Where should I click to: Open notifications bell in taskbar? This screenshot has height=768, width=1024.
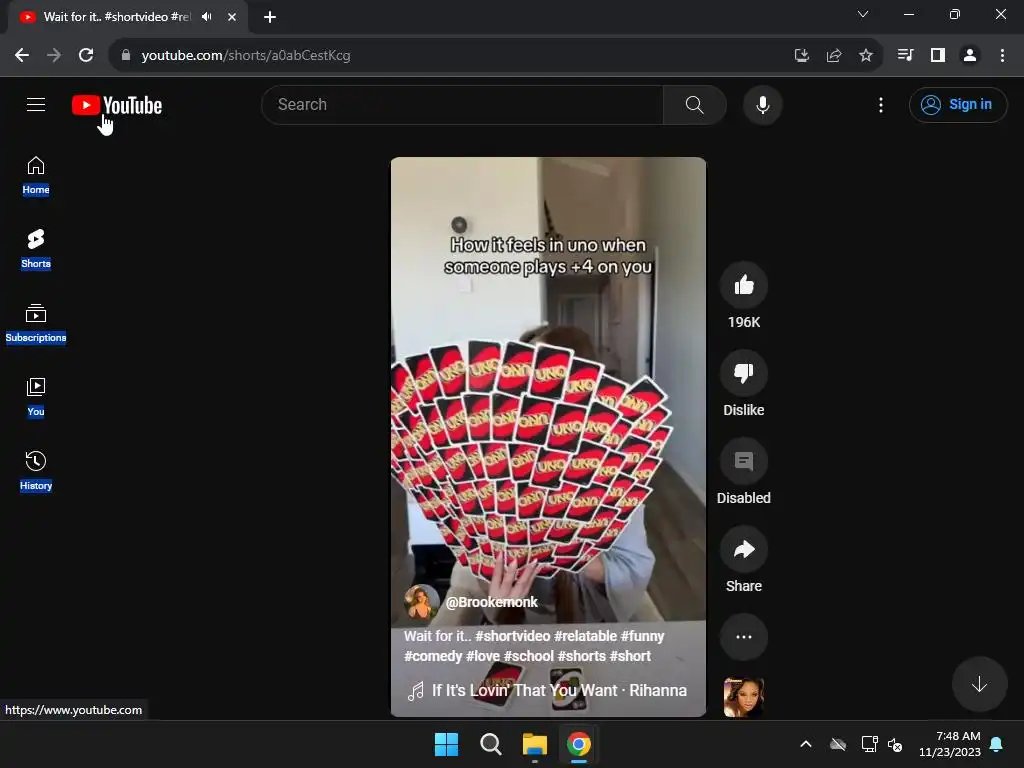(997, 744)
